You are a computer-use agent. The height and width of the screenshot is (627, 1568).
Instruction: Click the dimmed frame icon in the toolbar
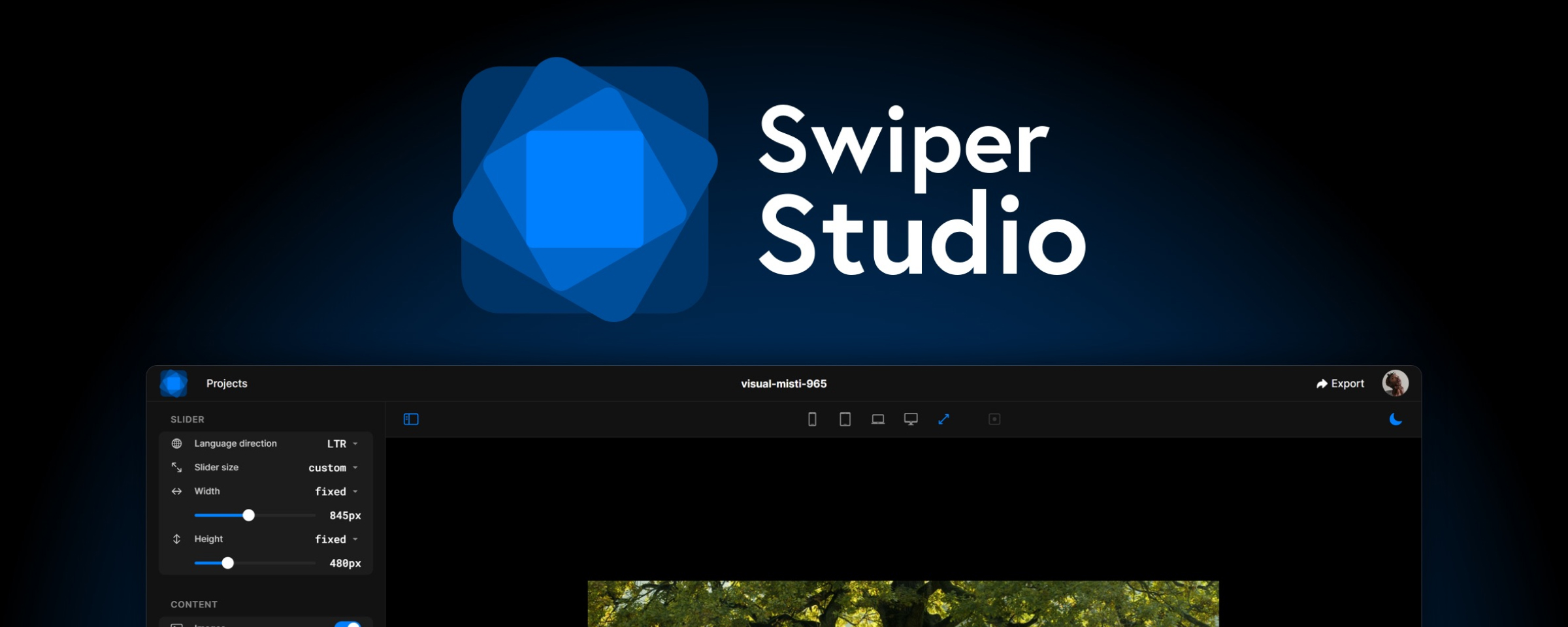(x=994, y=419)
